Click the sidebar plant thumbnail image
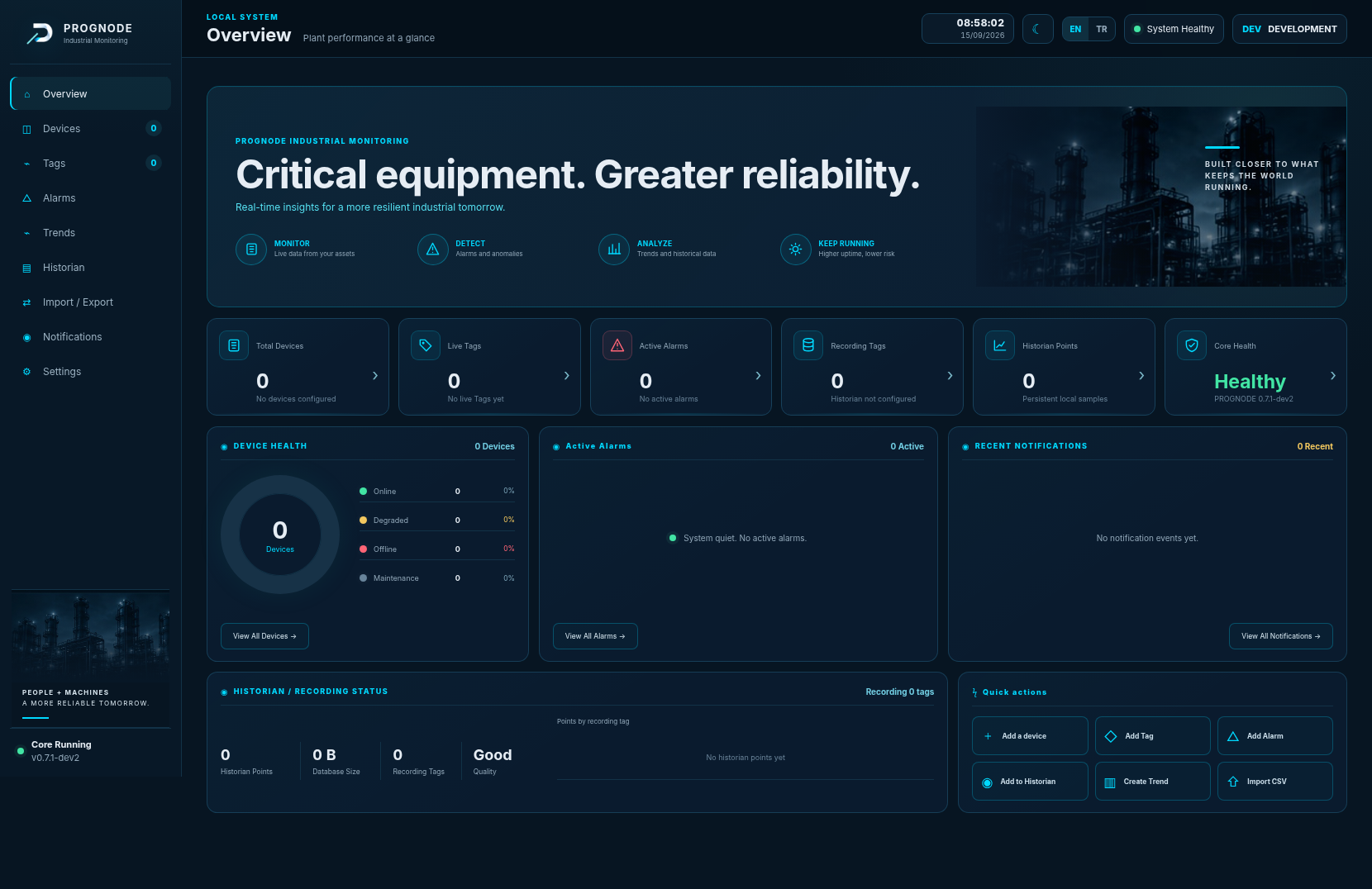This screenshot has height=889, width=1372. tap(91, 658)
